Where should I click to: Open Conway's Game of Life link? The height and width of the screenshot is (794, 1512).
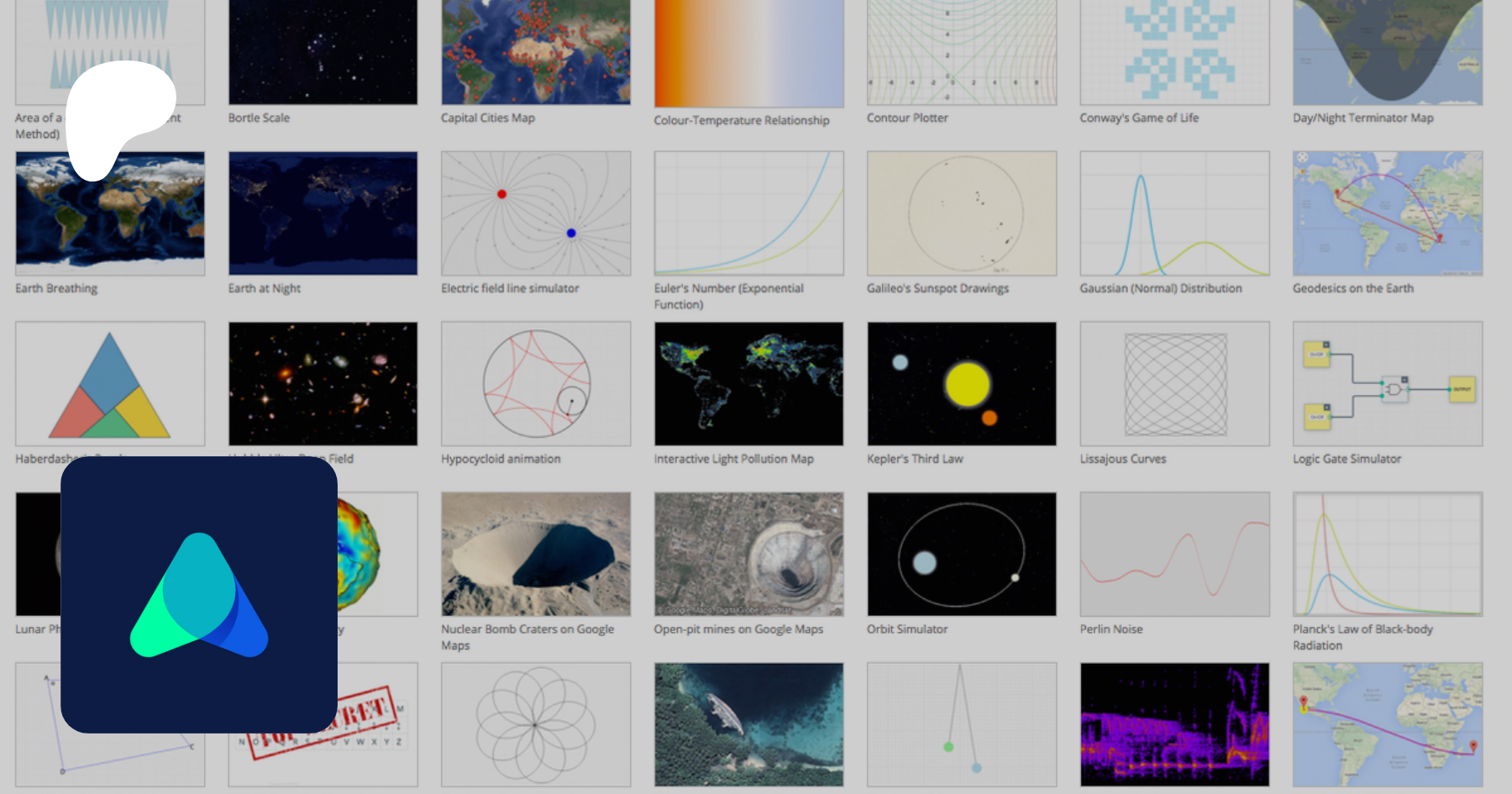pyautogui.click(x=1138, y=118)
